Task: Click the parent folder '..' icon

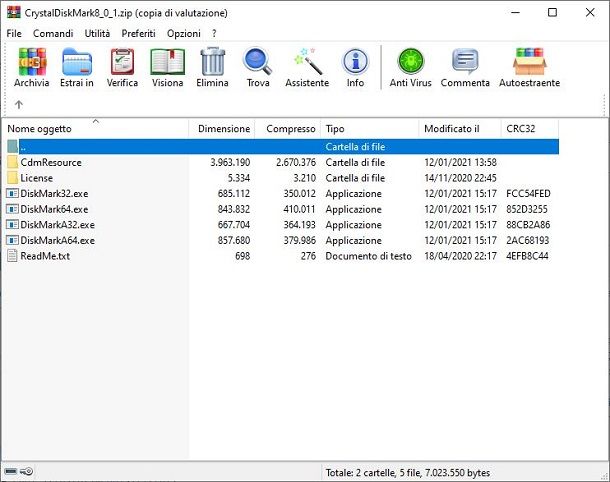Action: tap(12, 147)
